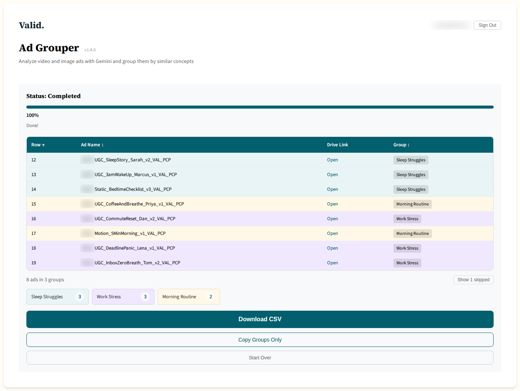Click ad name UGC_SleepStory_Sarah_v2_VAL_PCP
Viewport: 520px width, 391px height.
[133, 160]
